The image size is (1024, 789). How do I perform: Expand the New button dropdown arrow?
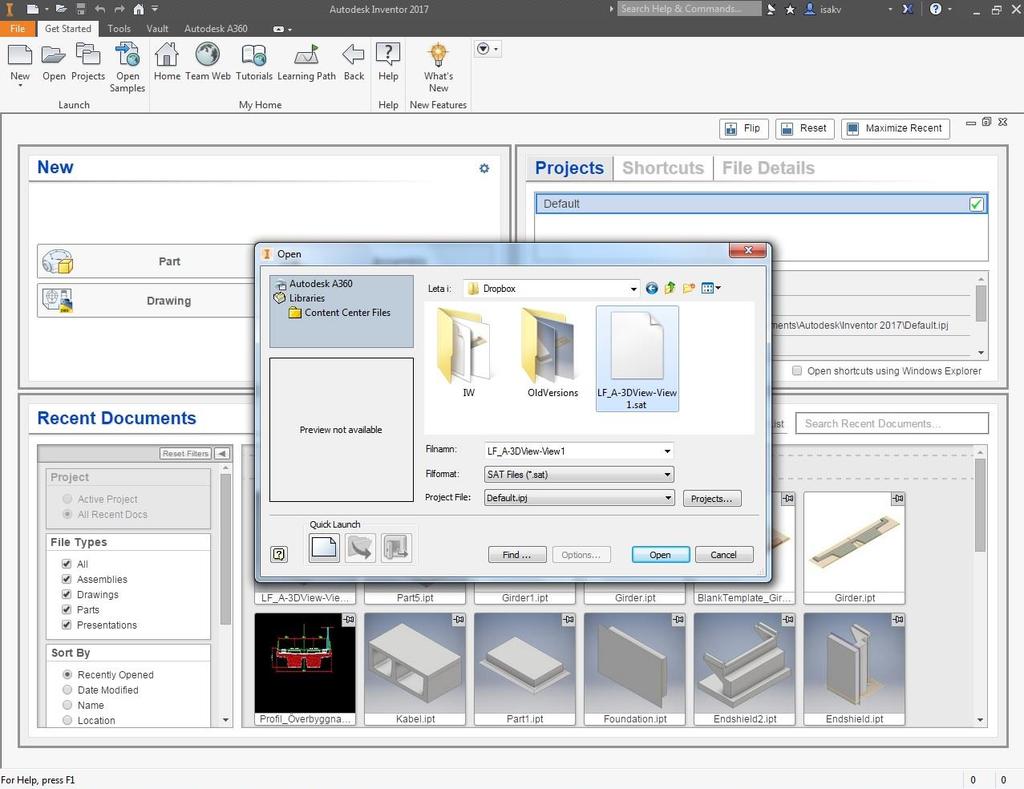click(x=20, y=86)
